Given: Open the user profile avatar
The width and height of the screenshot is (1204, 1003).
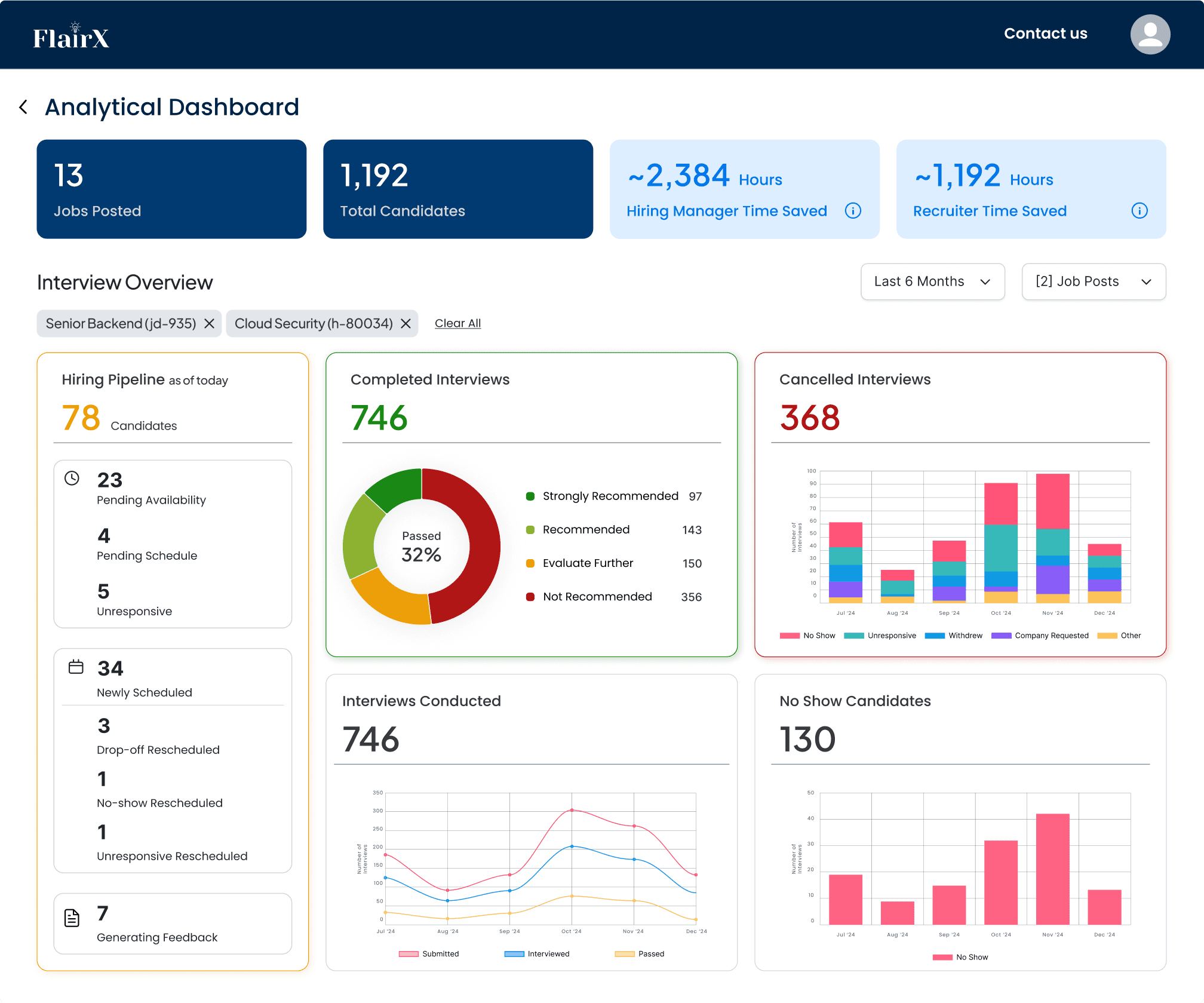Looking at the screenshot, I should [1150, 35].
